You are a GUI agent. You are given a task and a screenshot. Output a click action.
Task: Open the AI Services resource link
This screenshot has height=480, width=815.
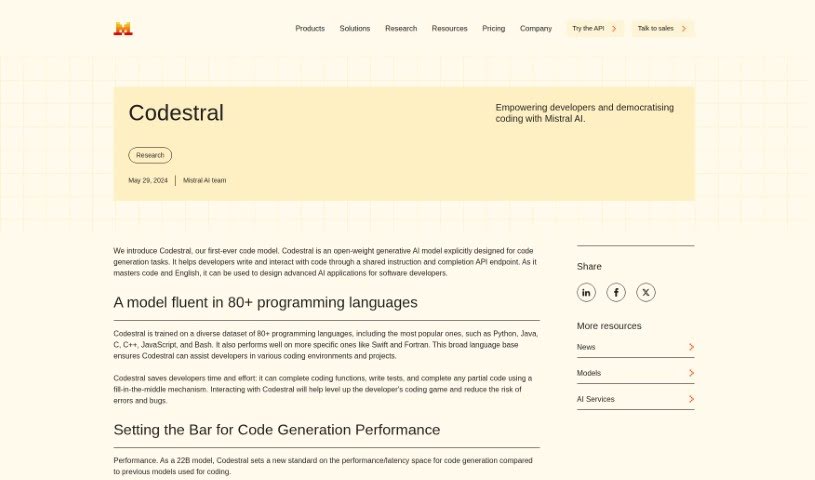pos(636,399)
